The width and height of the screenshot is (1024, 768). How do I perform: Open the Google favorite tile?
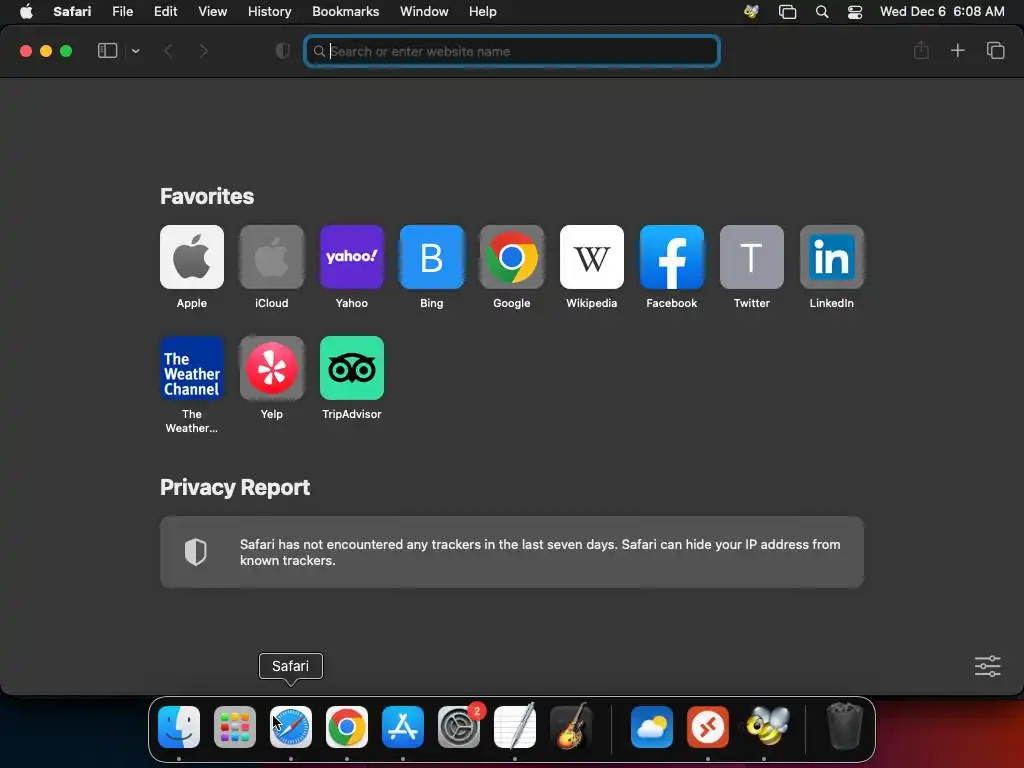pyautogui.click(x=511, y=257)
